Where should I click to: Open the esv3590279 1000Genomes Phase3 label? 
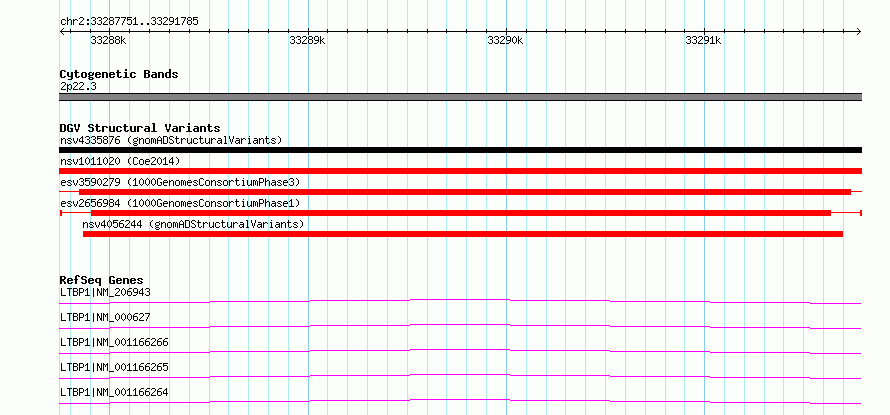click(x=180, y=182)
